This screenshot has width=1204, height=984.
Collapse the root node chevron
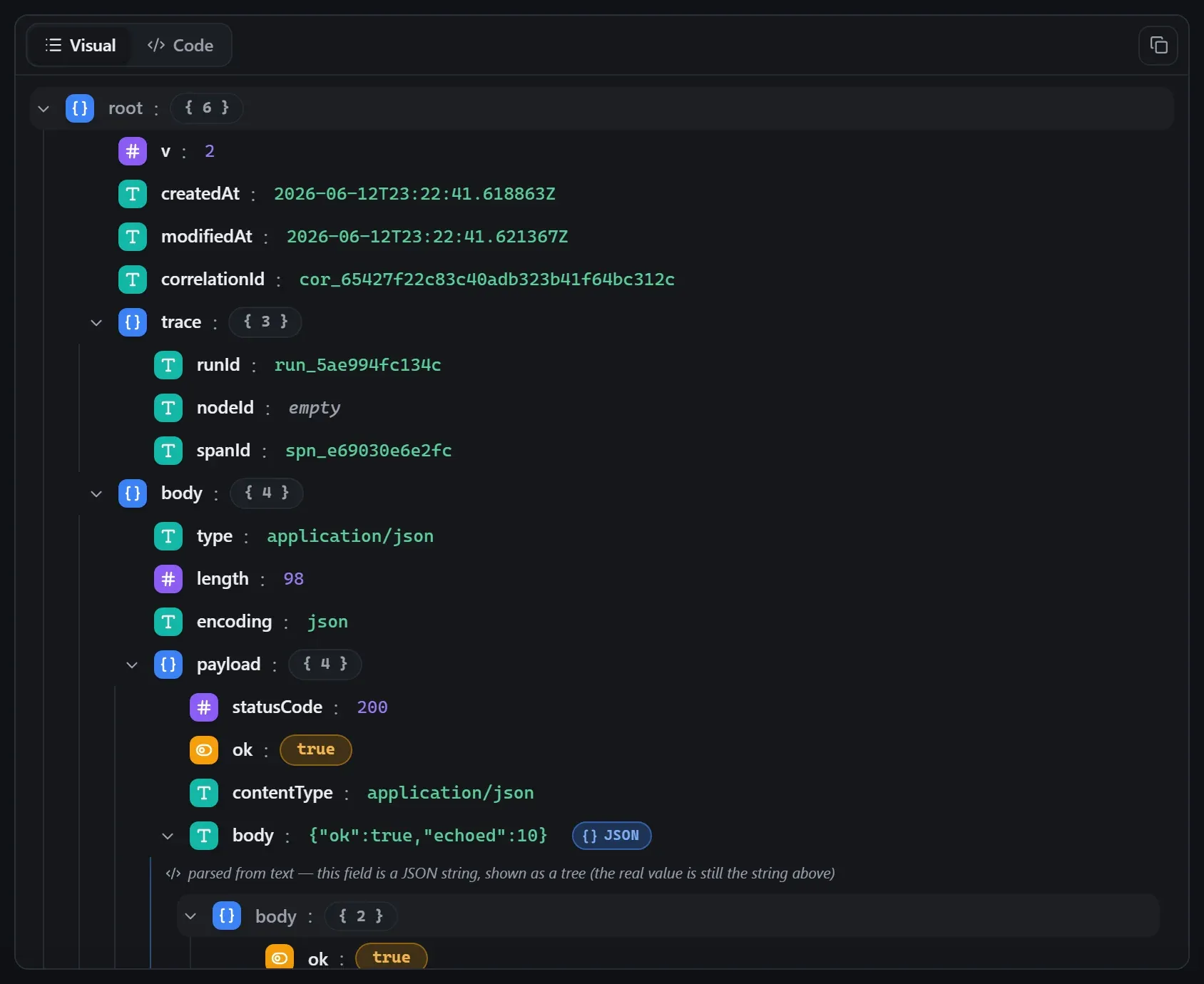(x=44, y=108)
